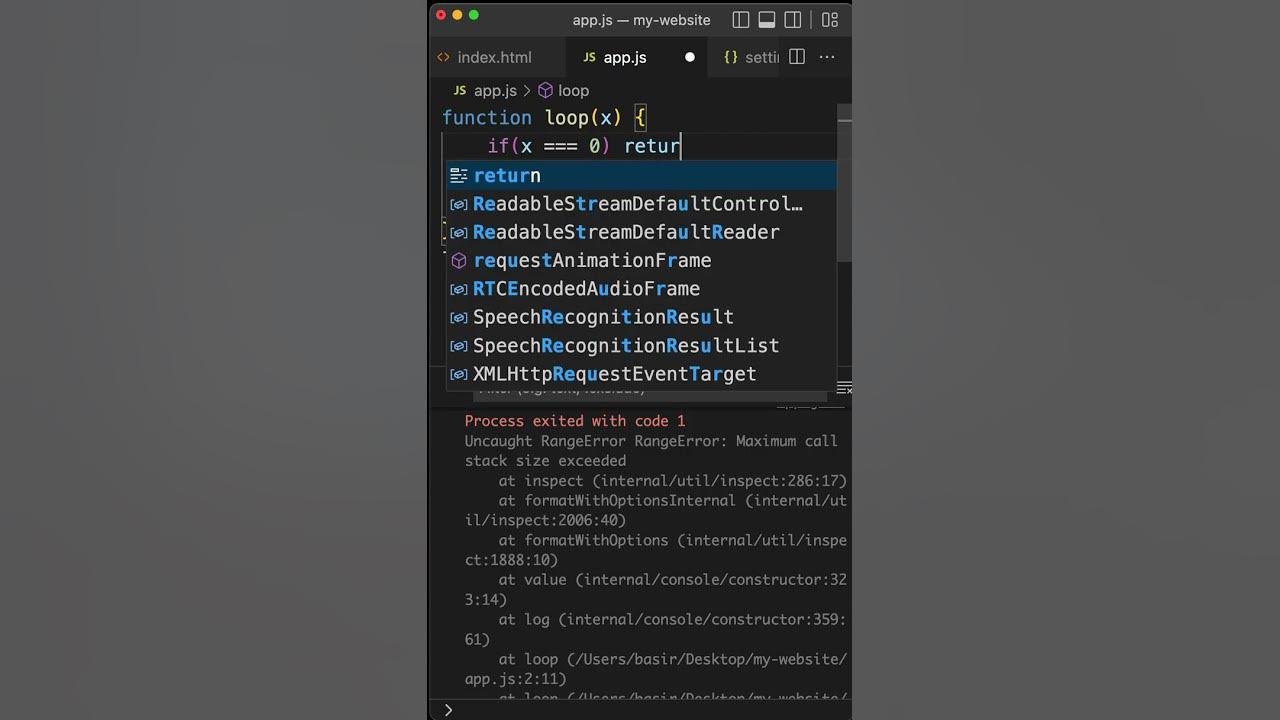Select the app.js editor tab
Screen dimensions: 1280x720
(625, 58)
